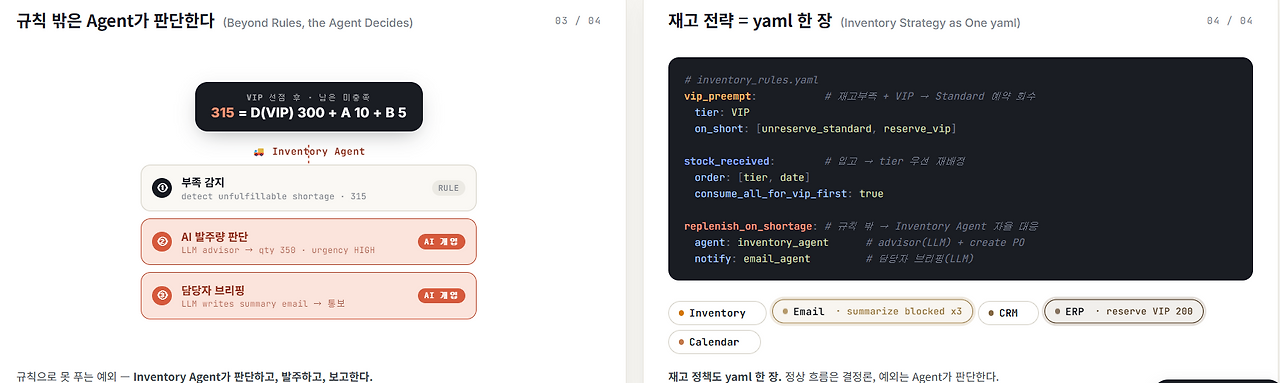This screenshot has width=1280, height=383.
Task: Open the 담당자 브리핑 card
Action: pyautogui.click(x=309, y=295)
